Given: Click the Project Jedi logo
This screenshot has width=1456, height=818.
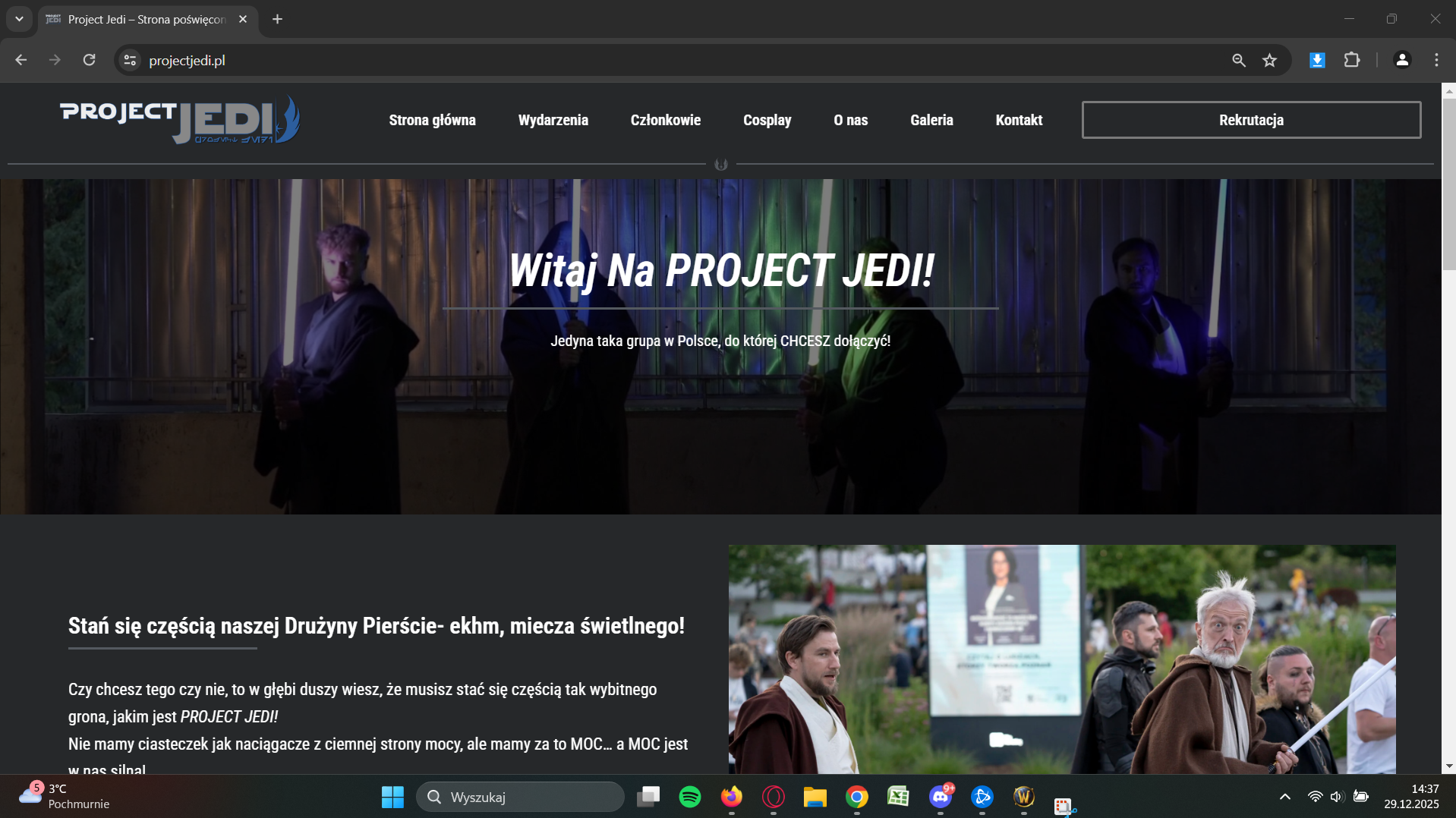Looking at the screenshot, I should 180,120.
